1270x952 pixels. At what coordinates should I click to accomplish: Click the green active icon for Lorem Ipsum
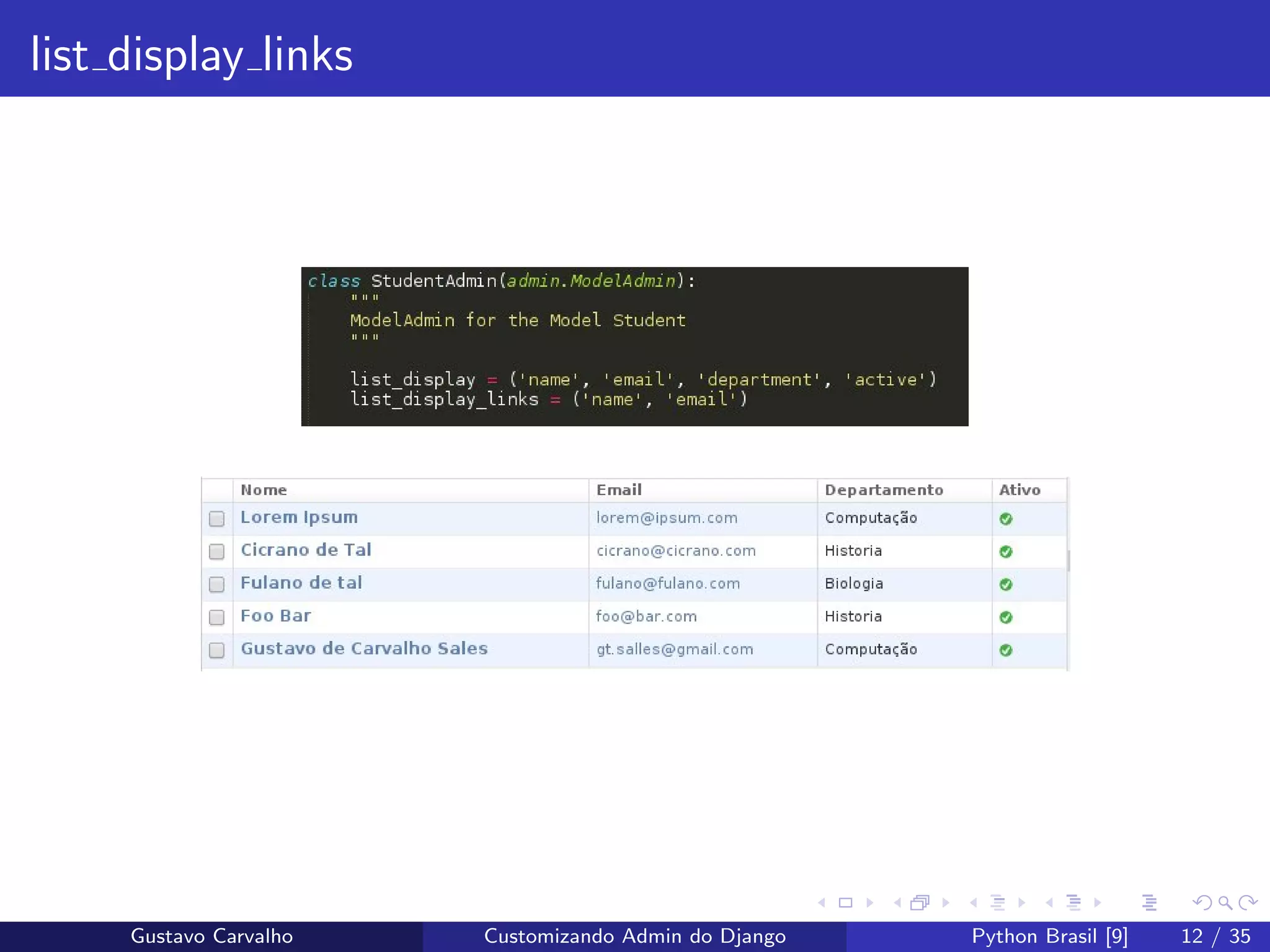tap(1006, 519)
